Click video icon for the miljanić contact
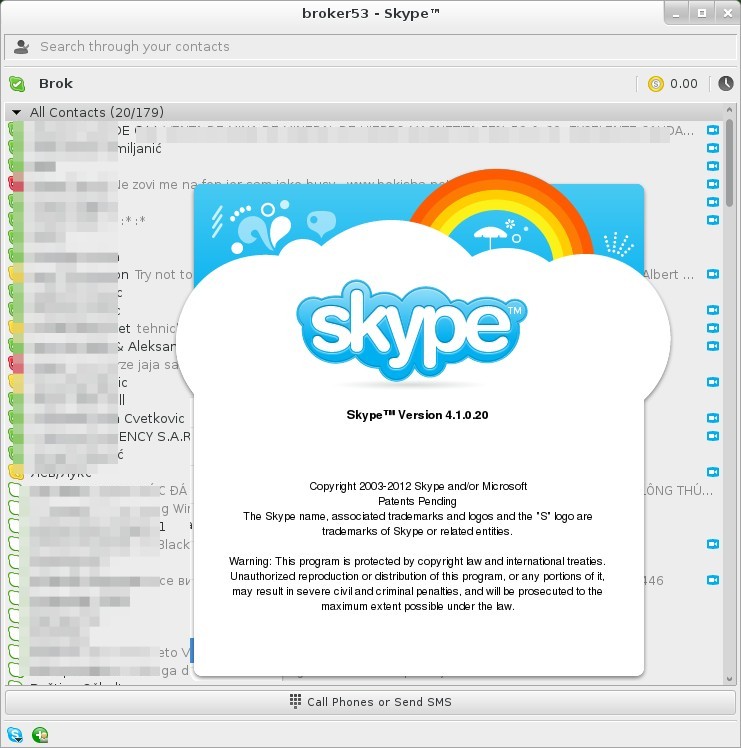This screenshot has height=748, width=741. coord(713,148)
